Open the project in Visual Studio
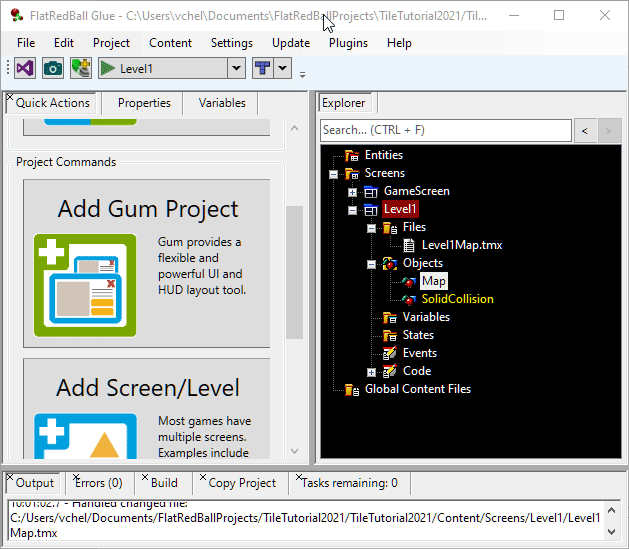The image size is (629, 549). (x=26, y=68)
